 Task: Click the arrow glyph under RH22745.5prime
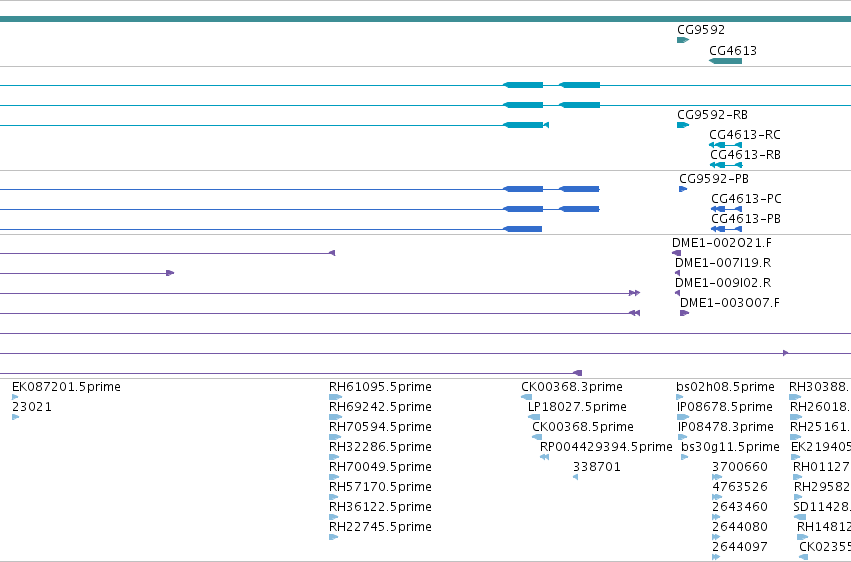coord(333,537)
